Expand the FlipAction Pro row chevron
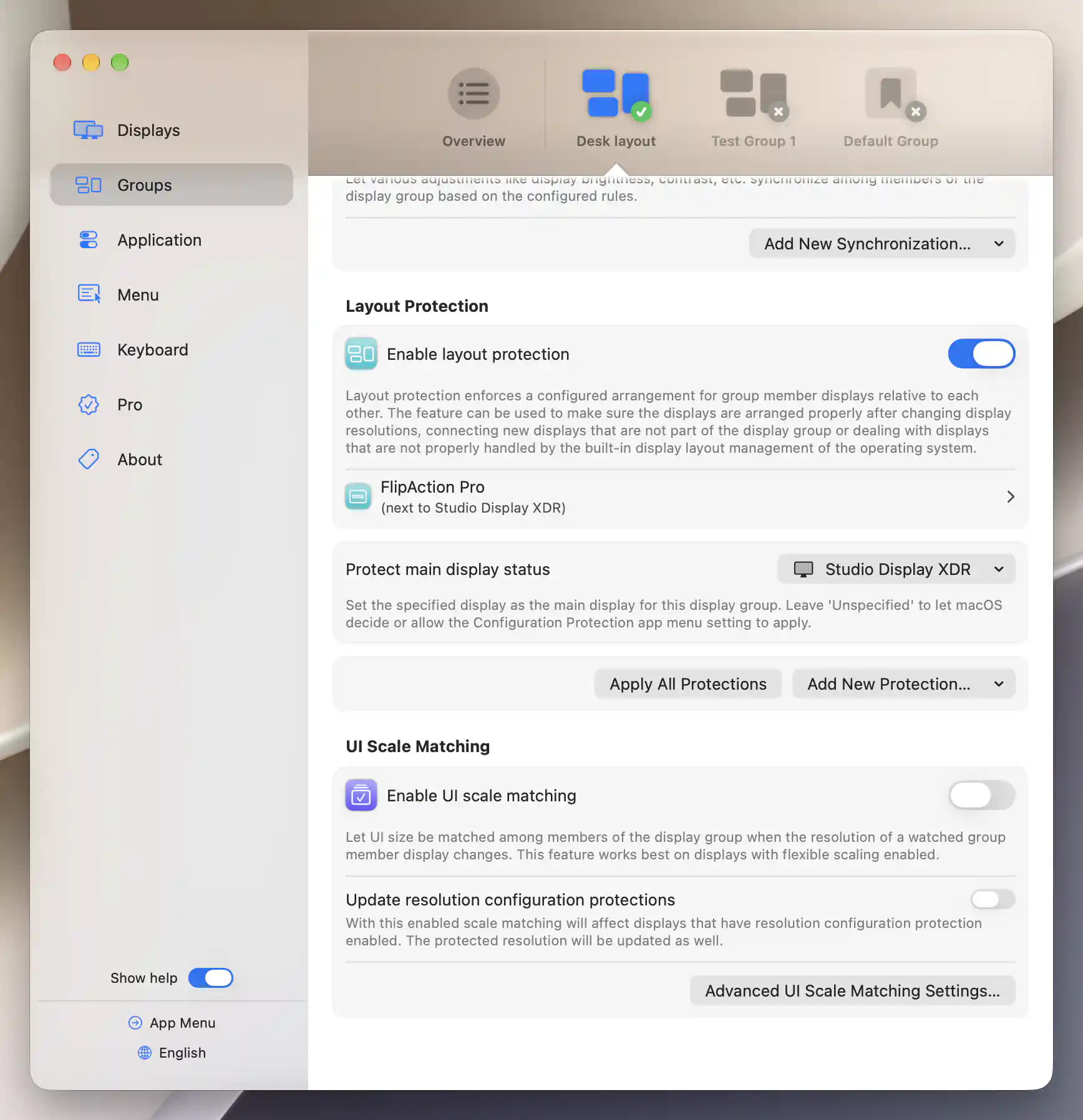 coord(1010,496)
